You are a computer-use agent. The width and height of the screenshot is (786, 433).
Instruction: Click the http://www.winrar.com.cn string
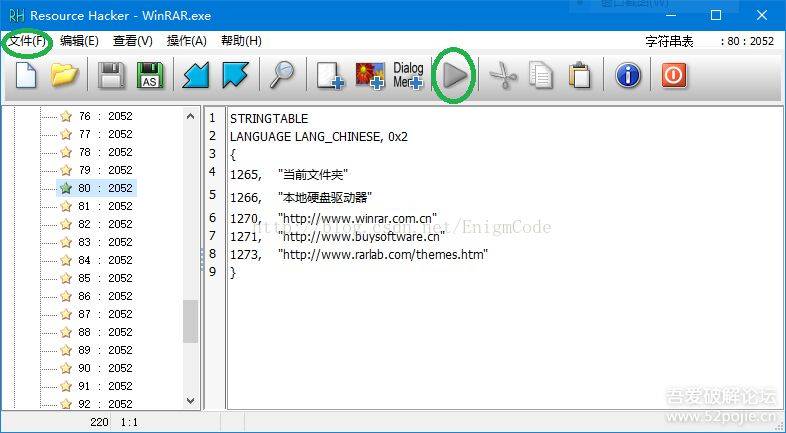click(358, 219)
